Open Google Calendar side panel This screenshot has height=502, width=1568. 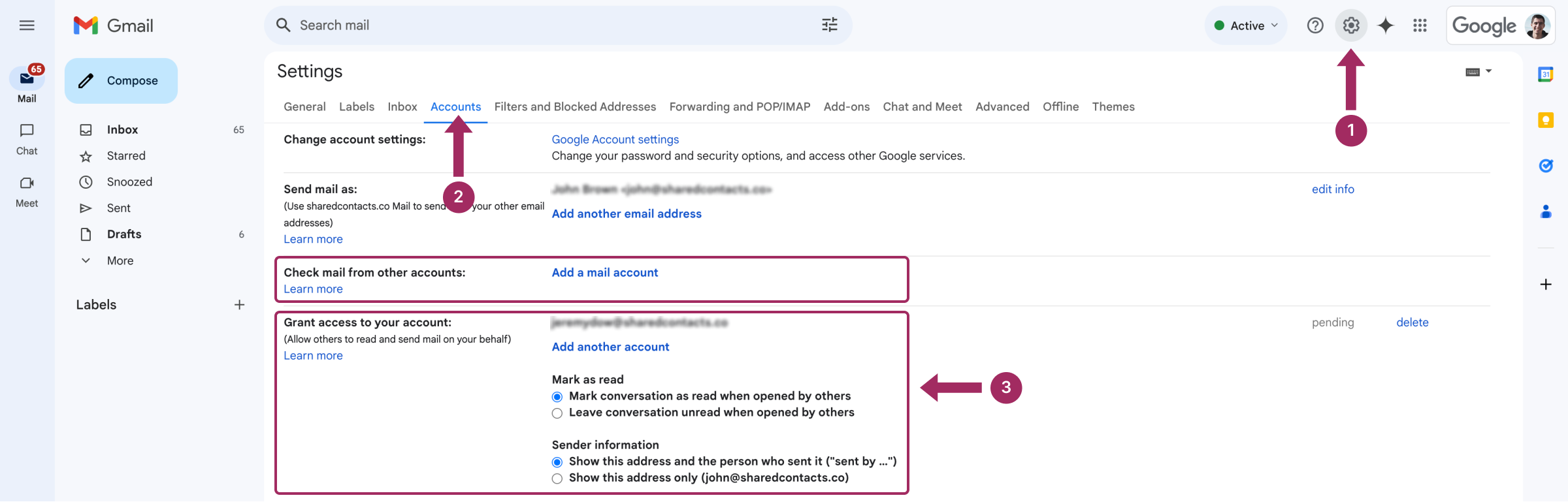tap(1546, 74)
